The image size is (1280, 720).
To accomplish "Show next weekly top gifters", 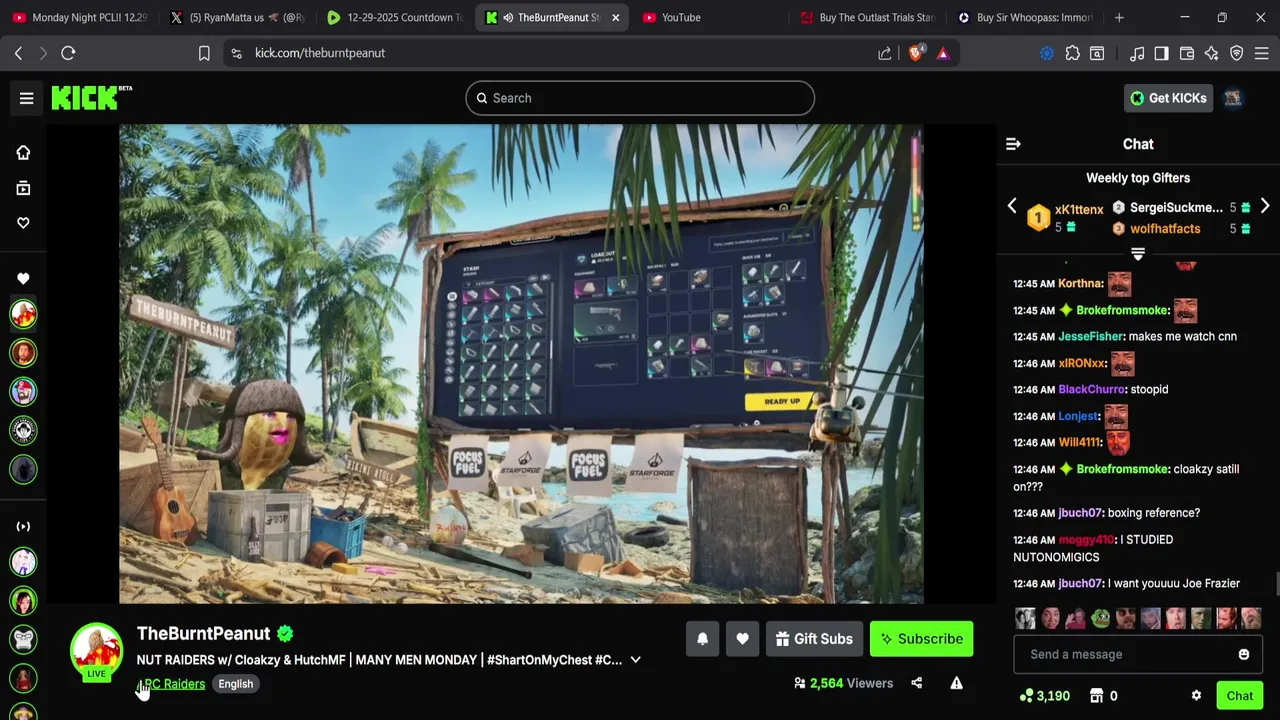I will [1265, 206].
